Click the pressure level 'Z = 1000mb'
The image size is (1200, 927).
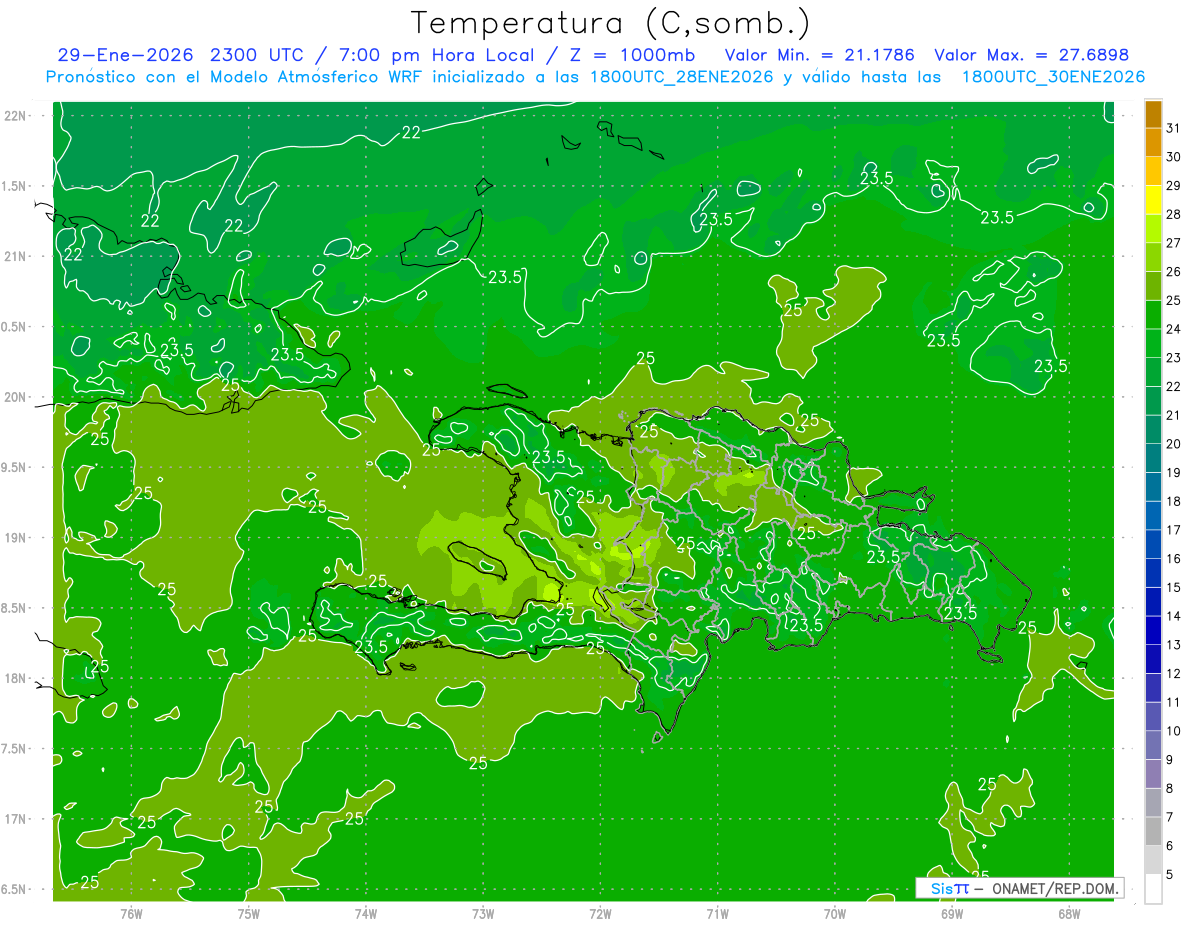point(635,55)
